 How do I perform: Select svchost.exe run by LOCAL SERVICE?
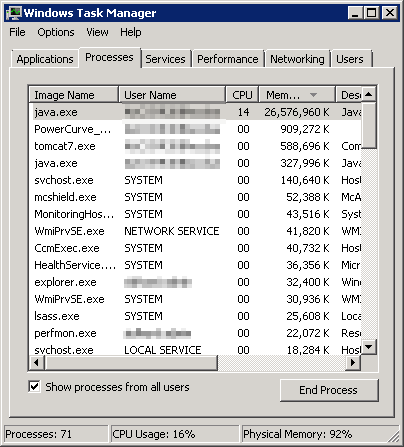coord(195,349)
